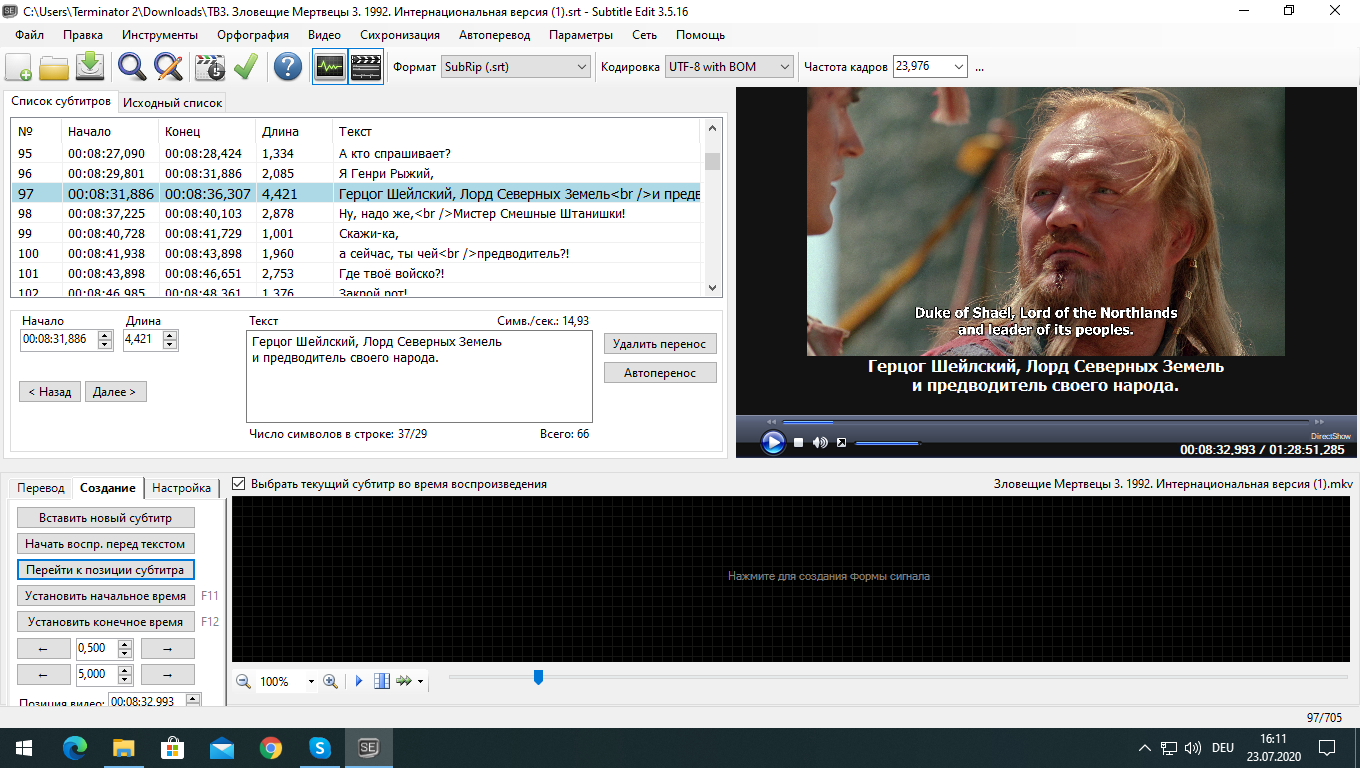Image resolution: width=1360 pixels, height=768 pixels.
Task: Increase the 5,000 seconds step spinner
Action: (x=125, y=670)
